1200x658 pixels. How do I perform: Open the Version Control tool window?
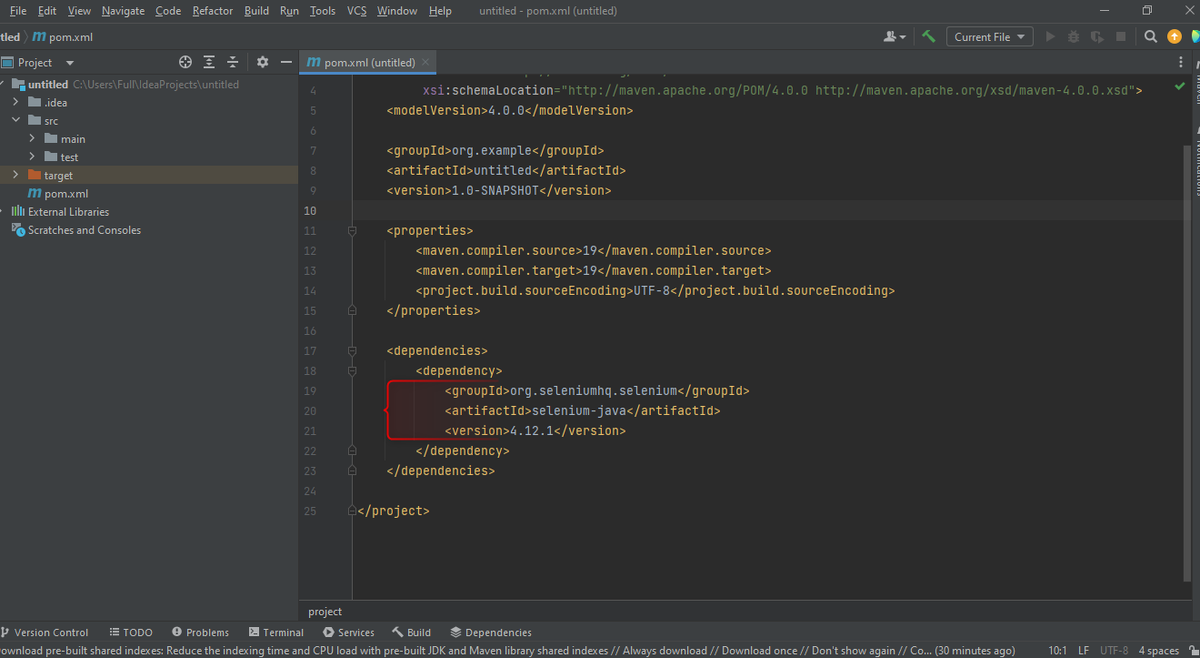click(x=45, y=632)
